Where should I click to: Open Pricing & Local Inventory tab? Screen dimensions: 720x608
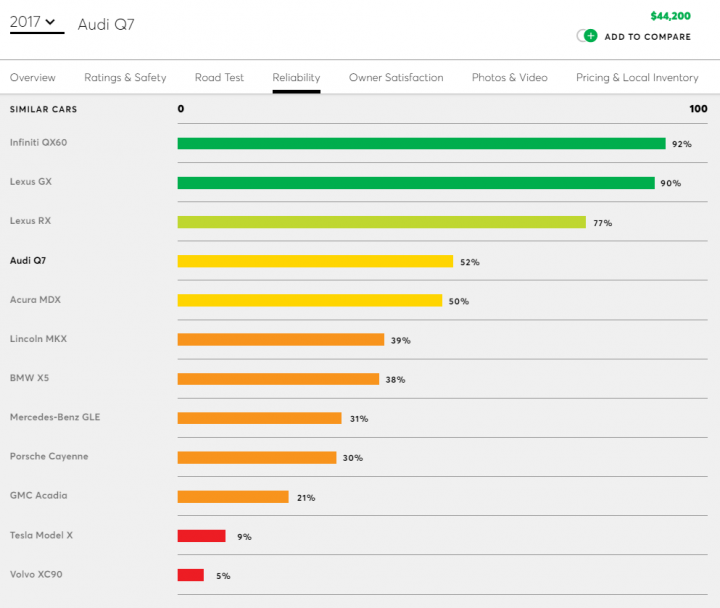tap(637, 78)
